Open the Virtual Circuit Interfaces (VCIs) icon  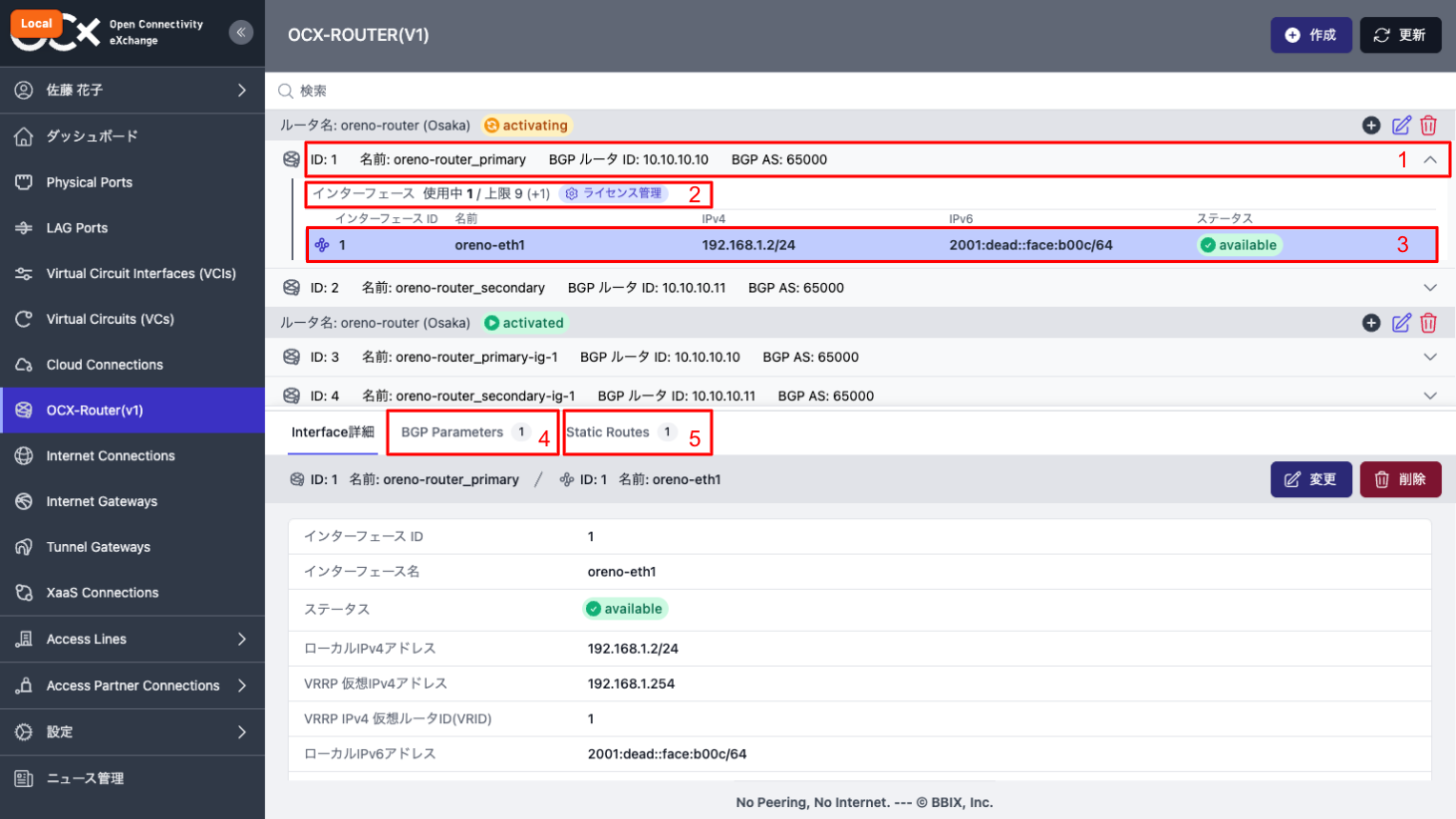point(24,273)
